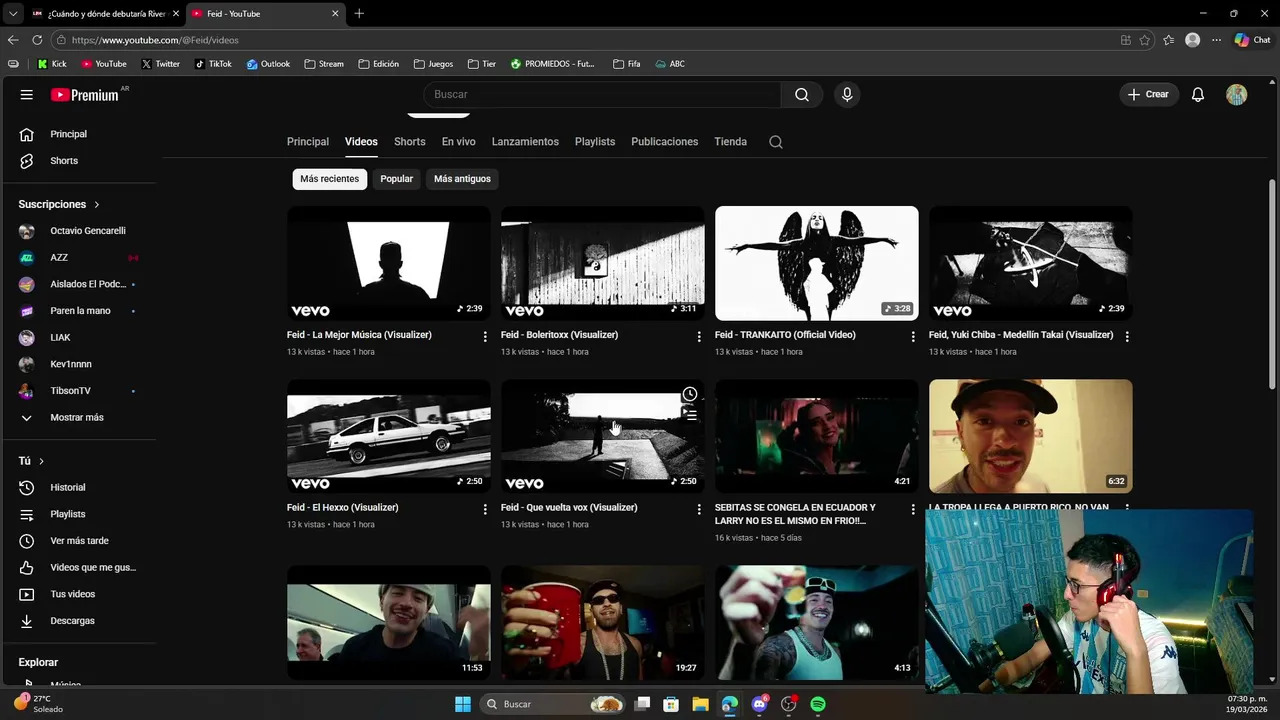Click the YouTube Buscar search field

pyautogui.click(x=602, y=95)
